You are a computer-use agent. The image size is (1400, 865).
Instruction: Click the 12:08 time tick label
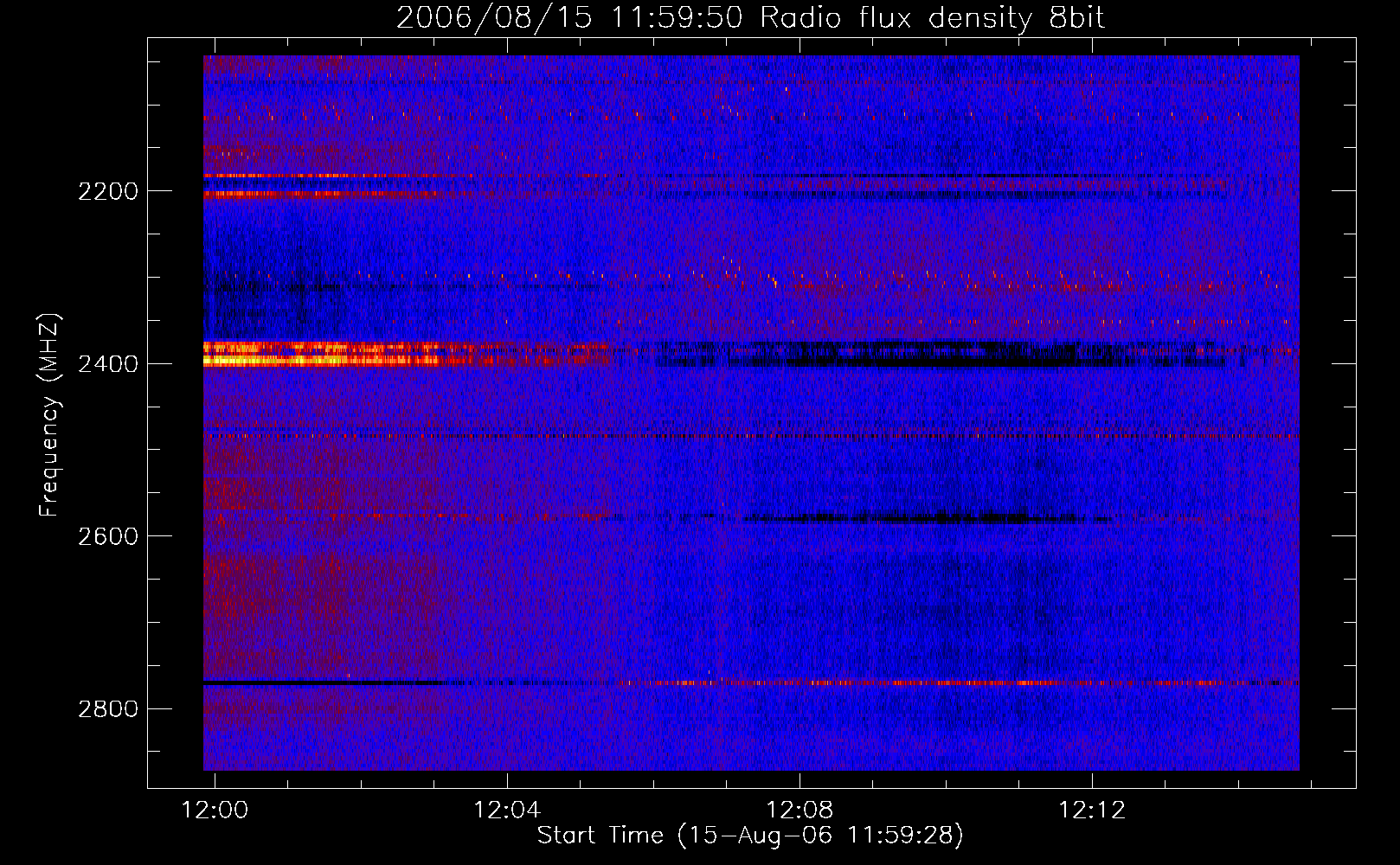click(x=800, y=810)
